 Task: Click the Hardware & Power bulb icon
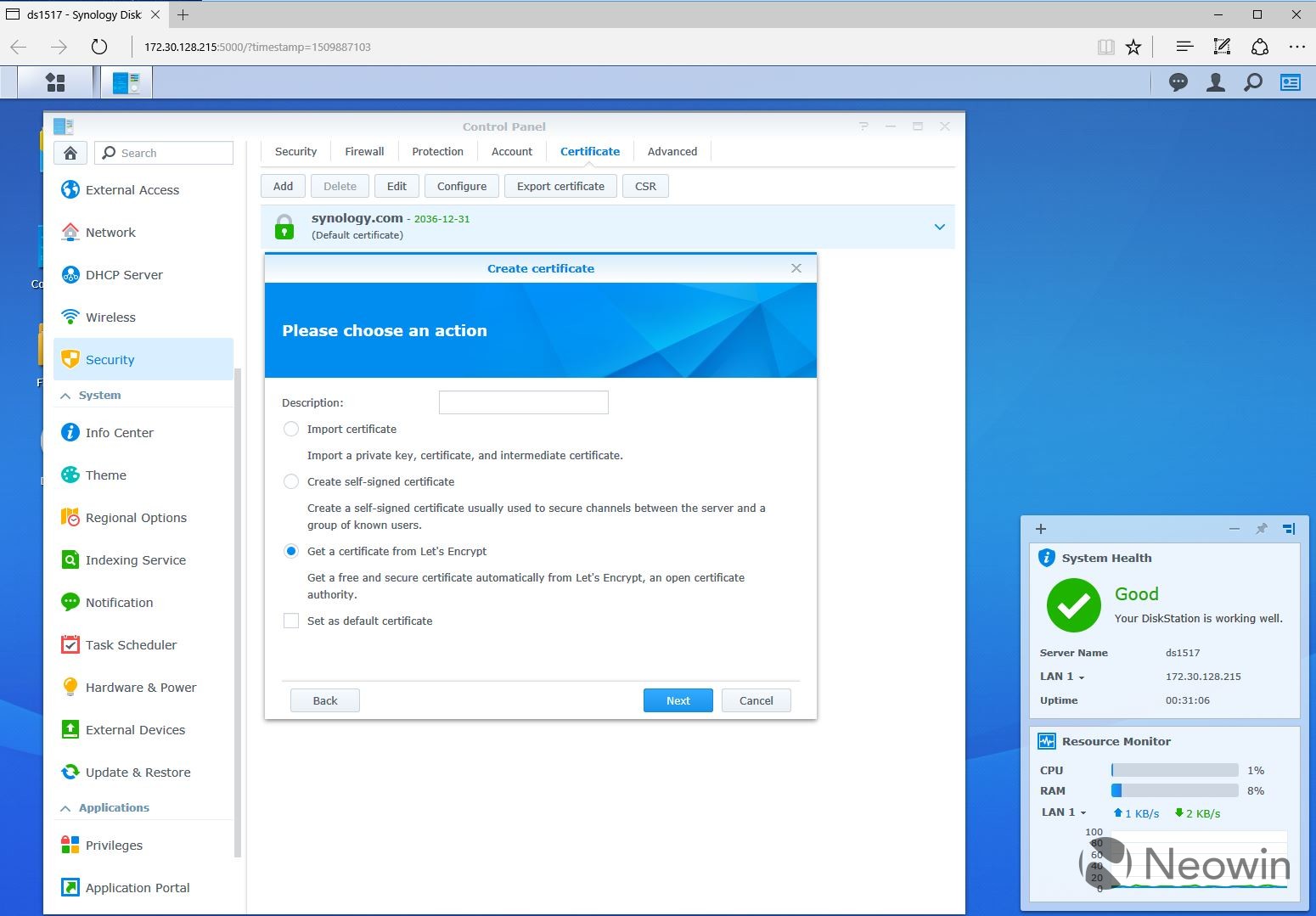tap(70, 687)
